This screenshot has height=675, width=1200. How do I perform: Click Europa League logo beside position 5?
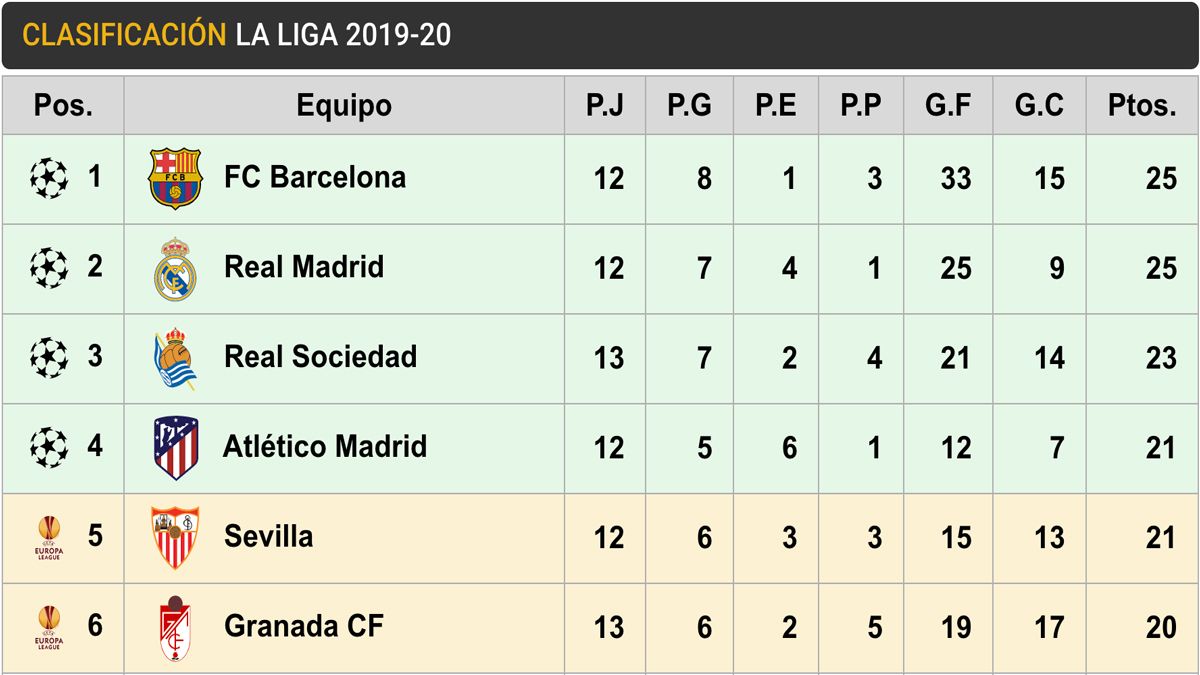coord(49,537)
